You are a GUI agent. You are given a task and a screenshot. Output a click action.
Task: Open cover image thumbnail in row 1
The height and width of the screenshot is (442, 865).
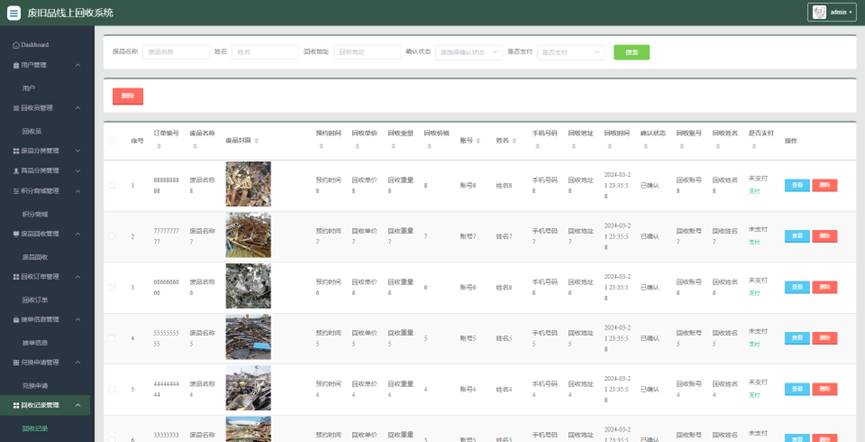248,184
